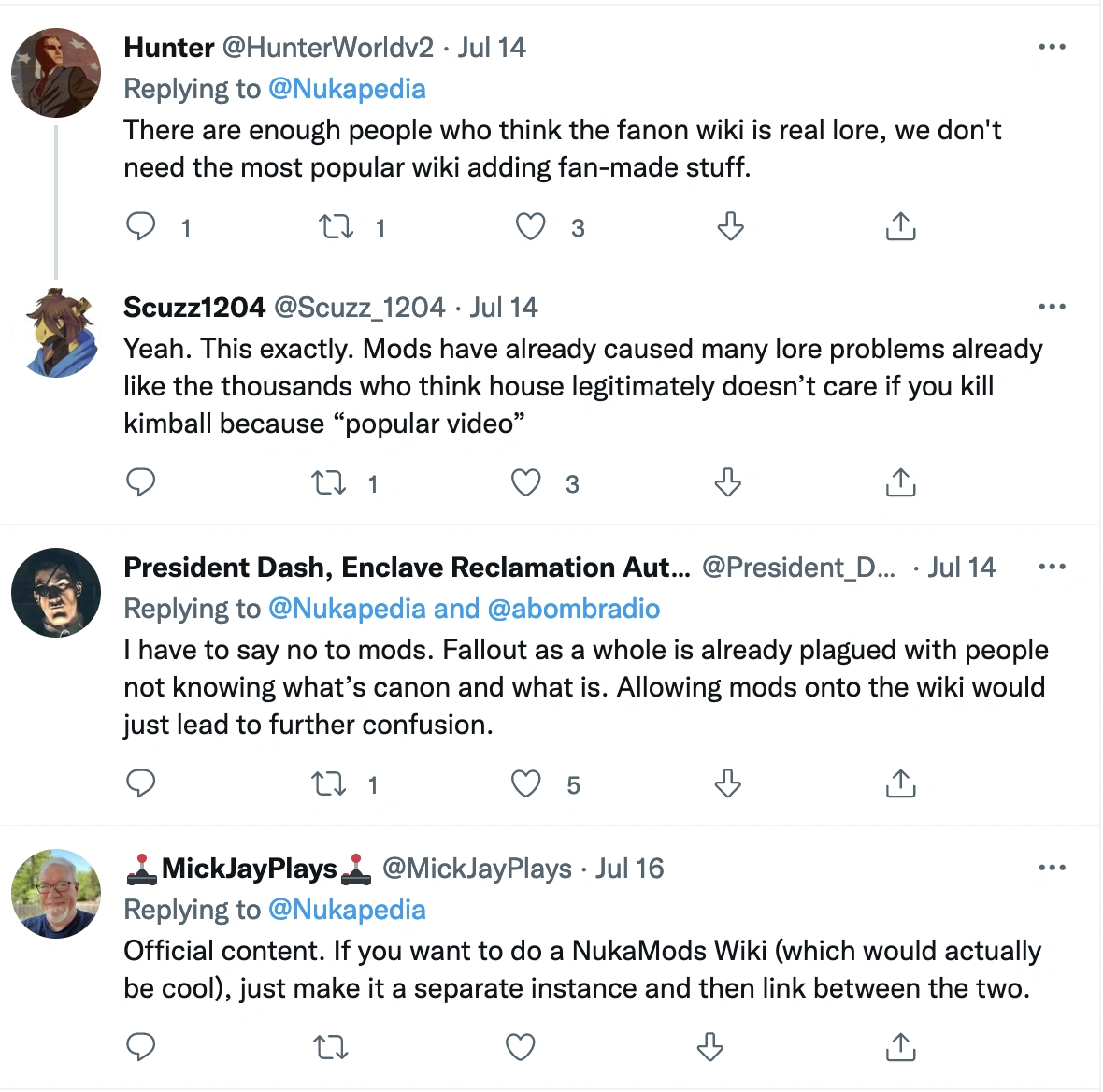The image size is (1103, 1092).
Task: Downvote Hunter's reply
Action: coord(730,226)
